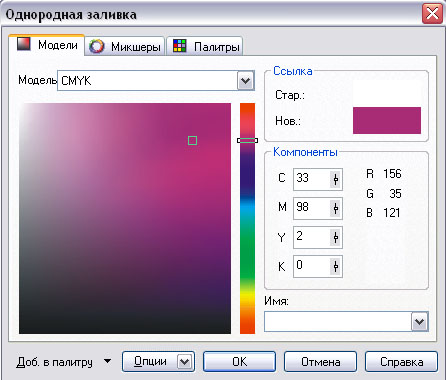Image resolution: width=446 pixels, height=380 pixels.
Task: Click the Компоненты group label
Action: [x=305, y=152]
